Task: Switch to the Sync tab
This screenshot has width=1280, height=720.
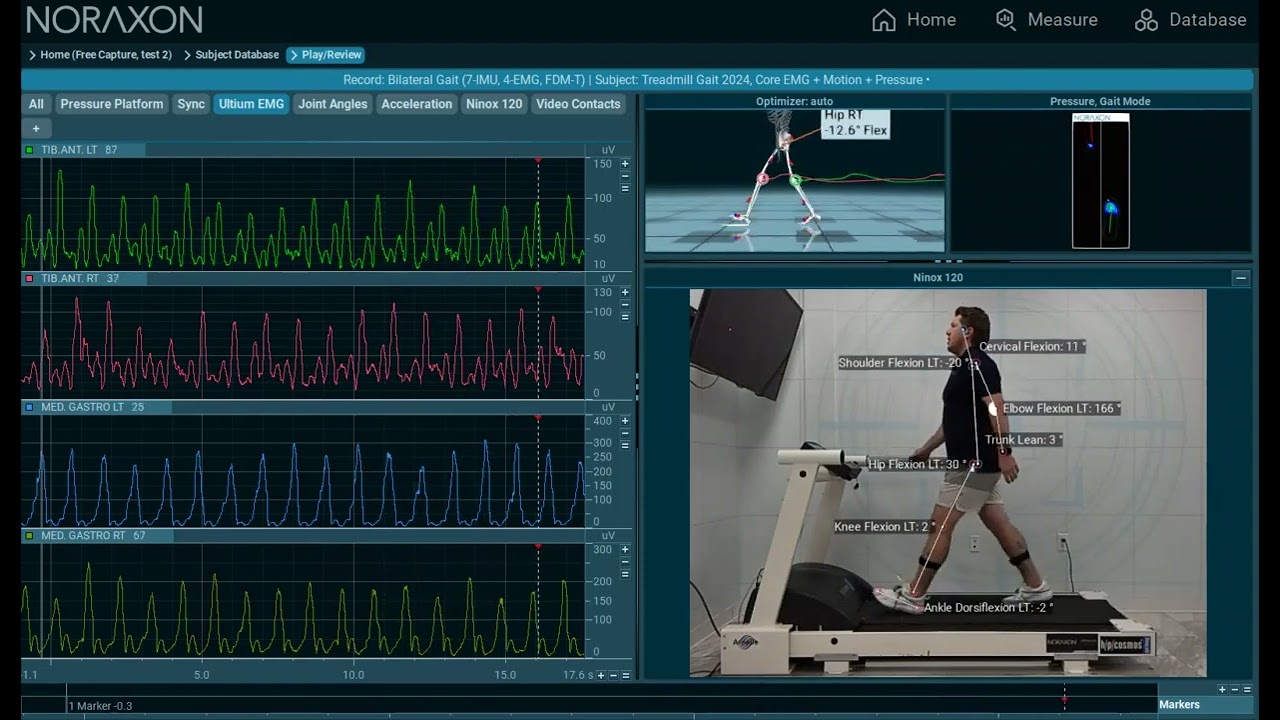Action: [191, 104]
